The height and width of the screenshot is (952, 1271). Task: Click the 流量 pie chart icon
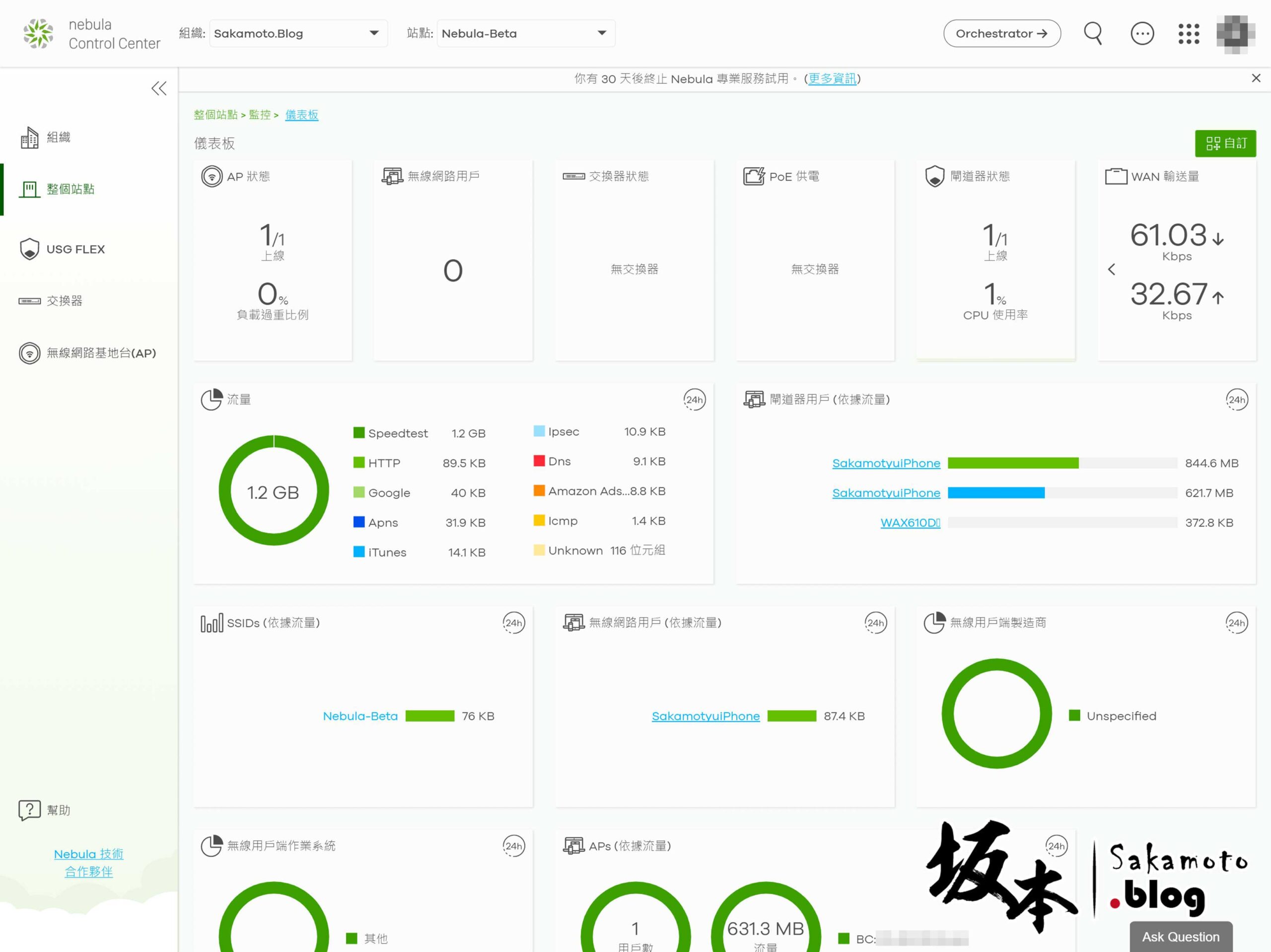[x=212, y=399]
